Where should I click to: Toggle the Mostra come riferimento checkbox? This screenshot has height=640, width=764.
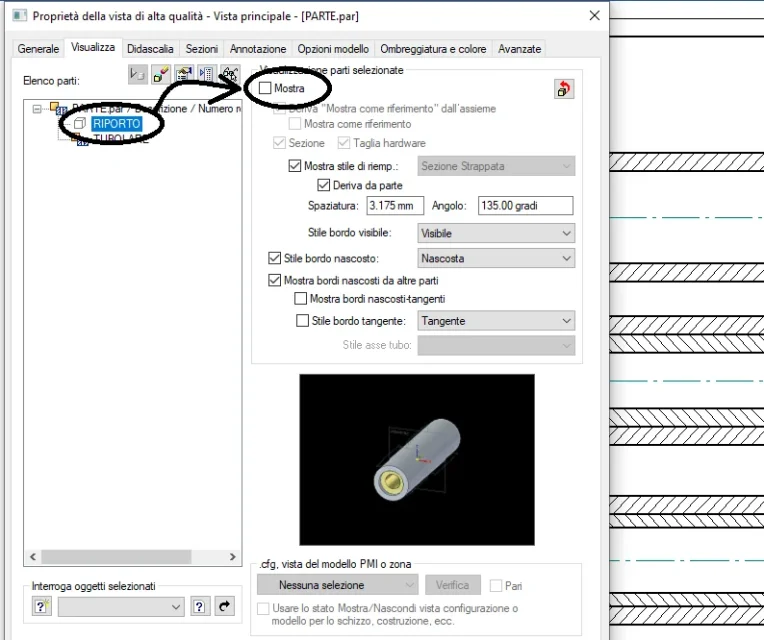[294, 124]
